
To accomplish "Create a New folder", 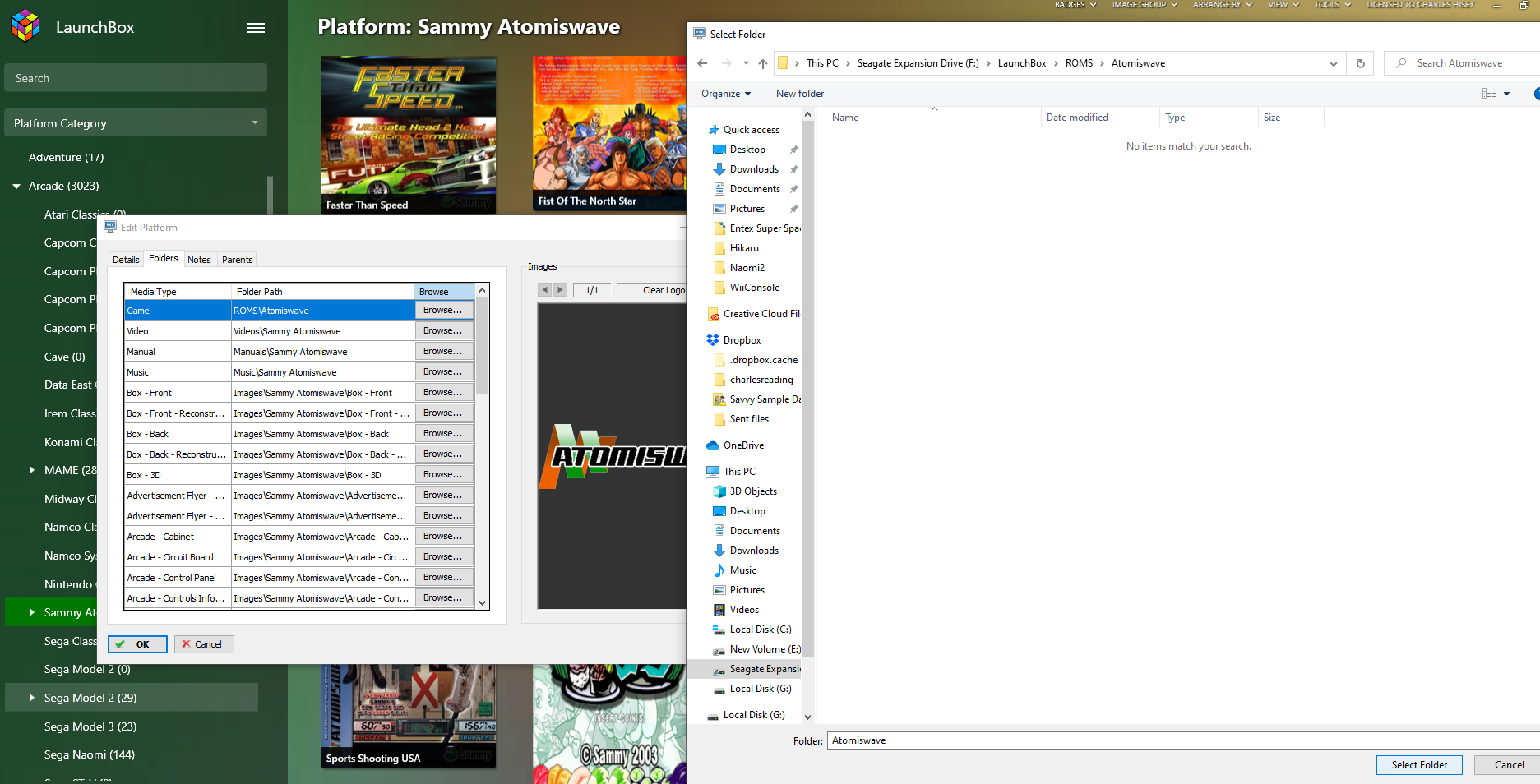I will click(x=799, y=94).
